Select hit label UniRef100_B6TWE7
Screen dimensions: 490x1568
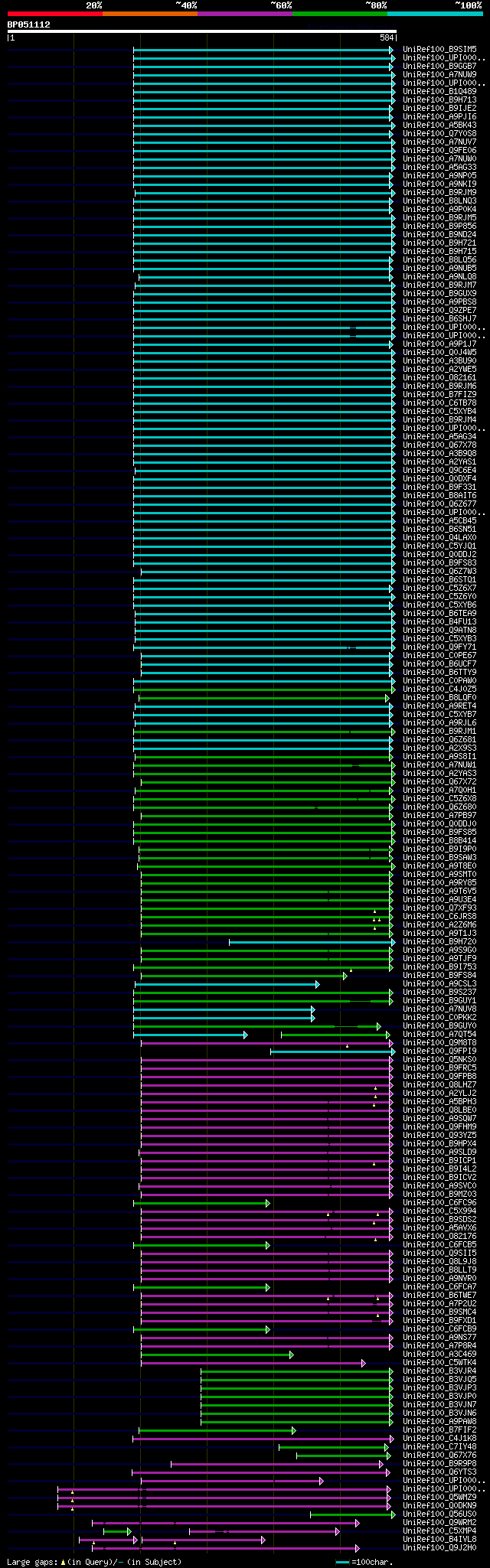tap(439, 1296)
